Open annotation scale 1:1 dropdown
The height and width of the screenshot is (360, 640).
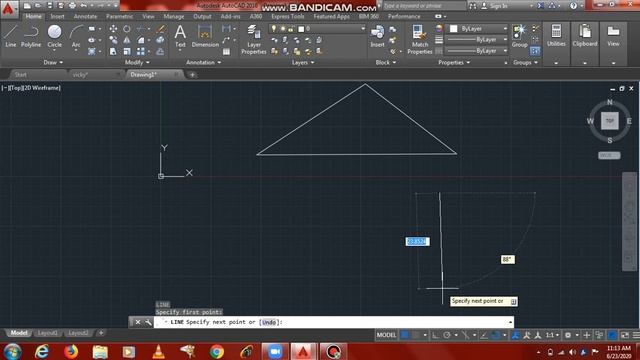552,335
